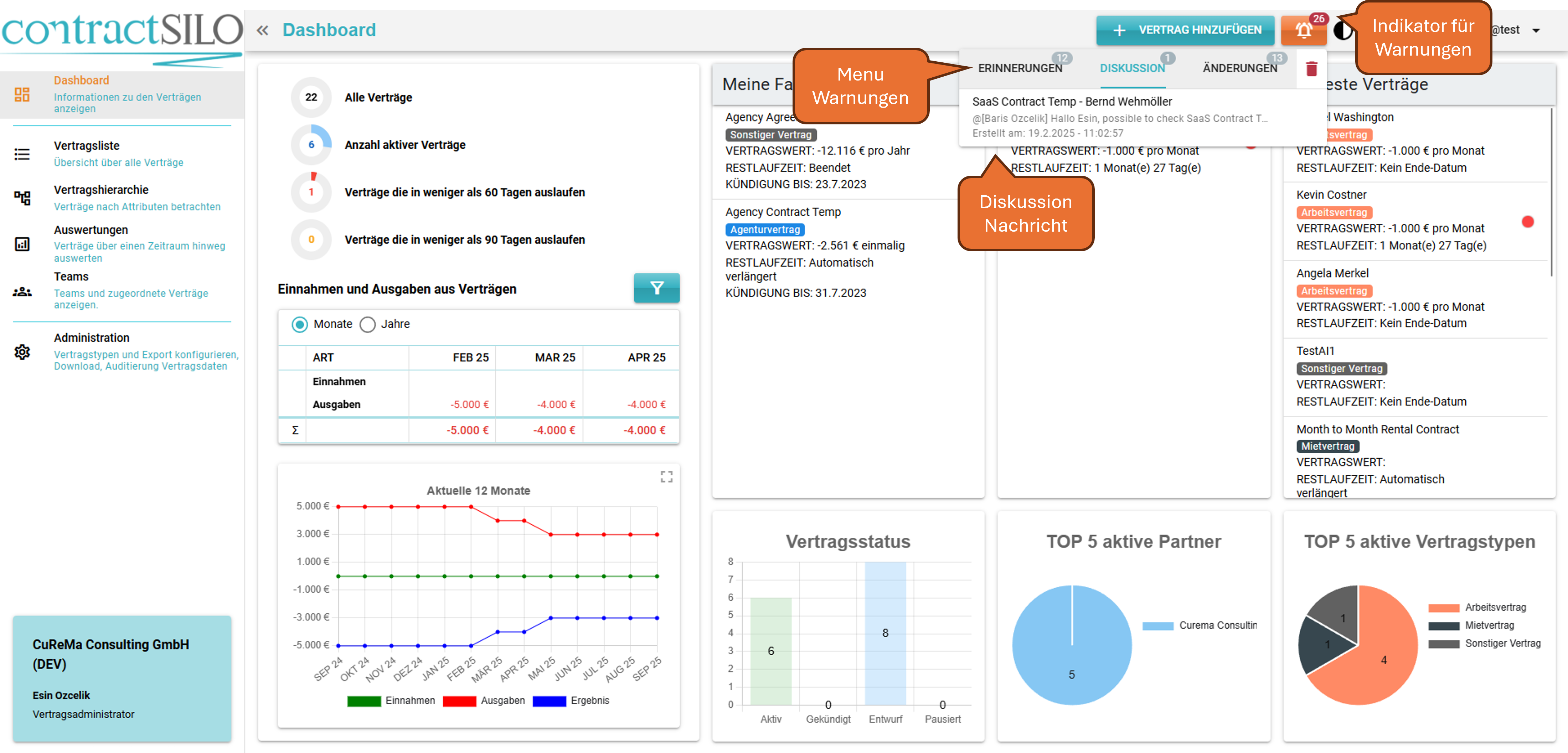
Task: Toggle the dark/light contrast icon
Action: point(1342,30)
